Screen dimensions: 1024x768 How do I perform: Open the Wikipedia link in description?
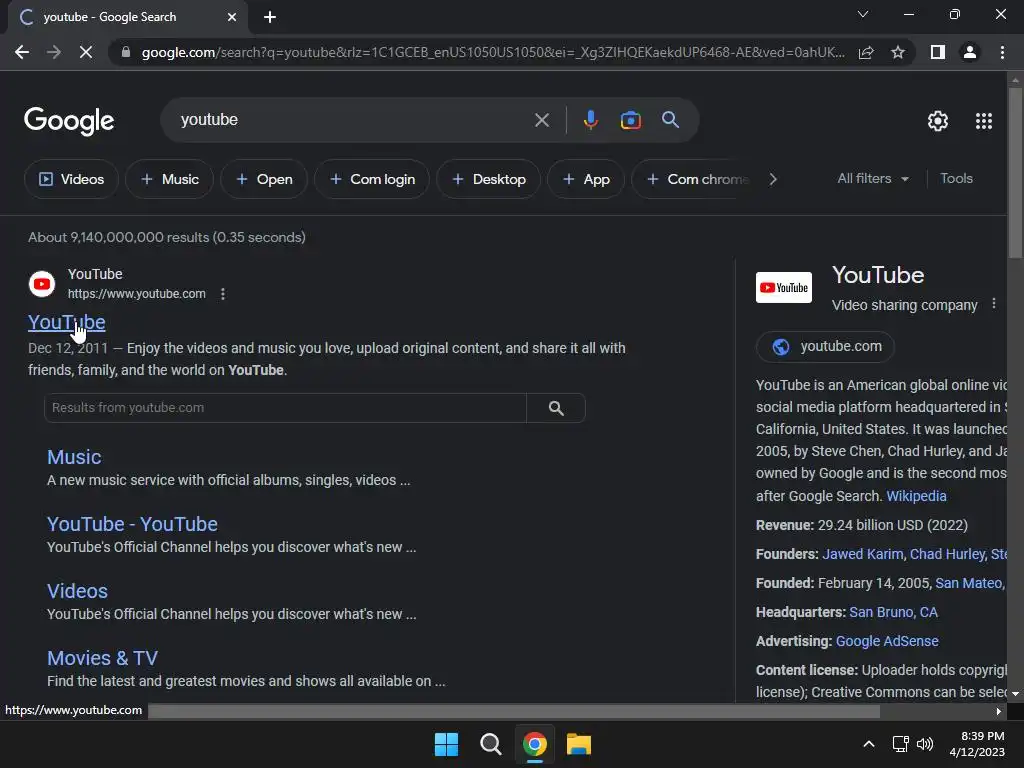click(x=916, y=496)
